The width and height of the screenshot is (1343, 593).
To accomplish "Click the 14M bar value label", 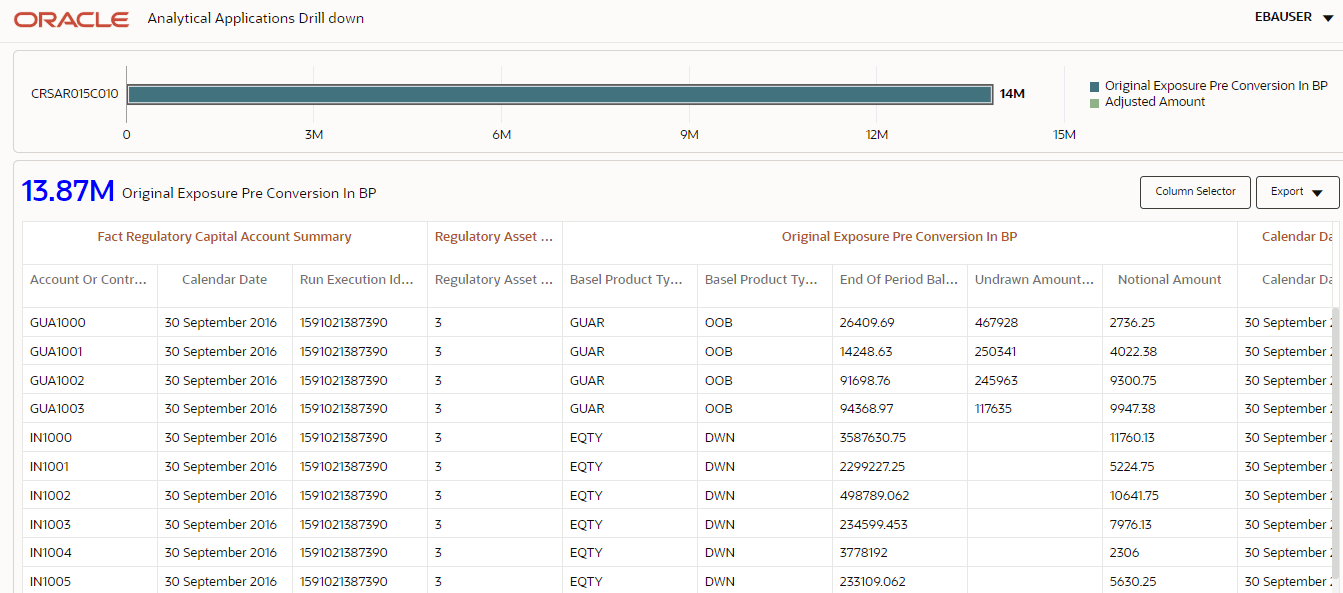I will coord(1012,94).
